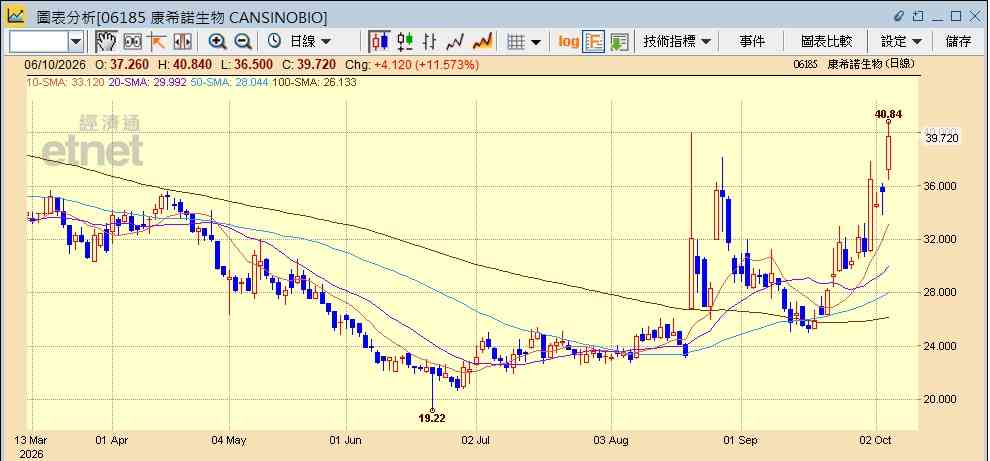Open 圖表比較 chart comparison
The width and height of the screenshot is (990, 461).
click(x=826, y=42)
